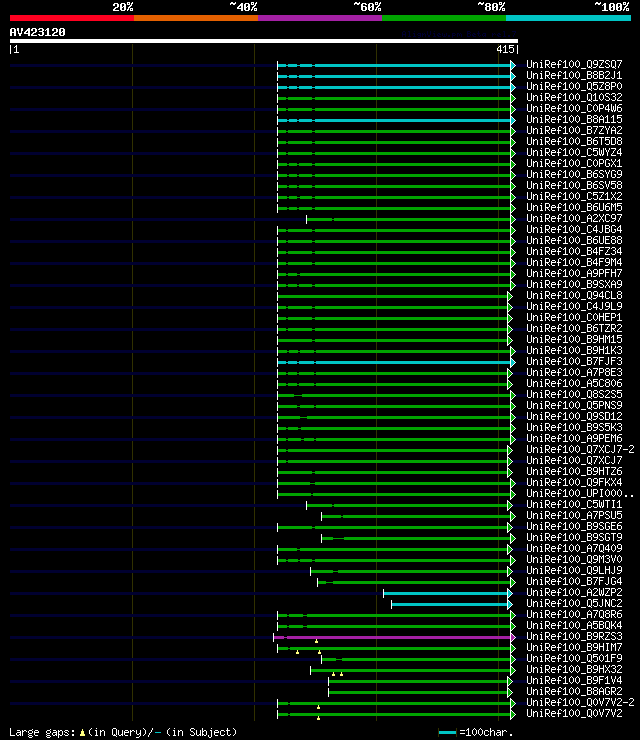Click the Large gaps legend text
This screenshot has width=640, height=740.
coord(123,732)
